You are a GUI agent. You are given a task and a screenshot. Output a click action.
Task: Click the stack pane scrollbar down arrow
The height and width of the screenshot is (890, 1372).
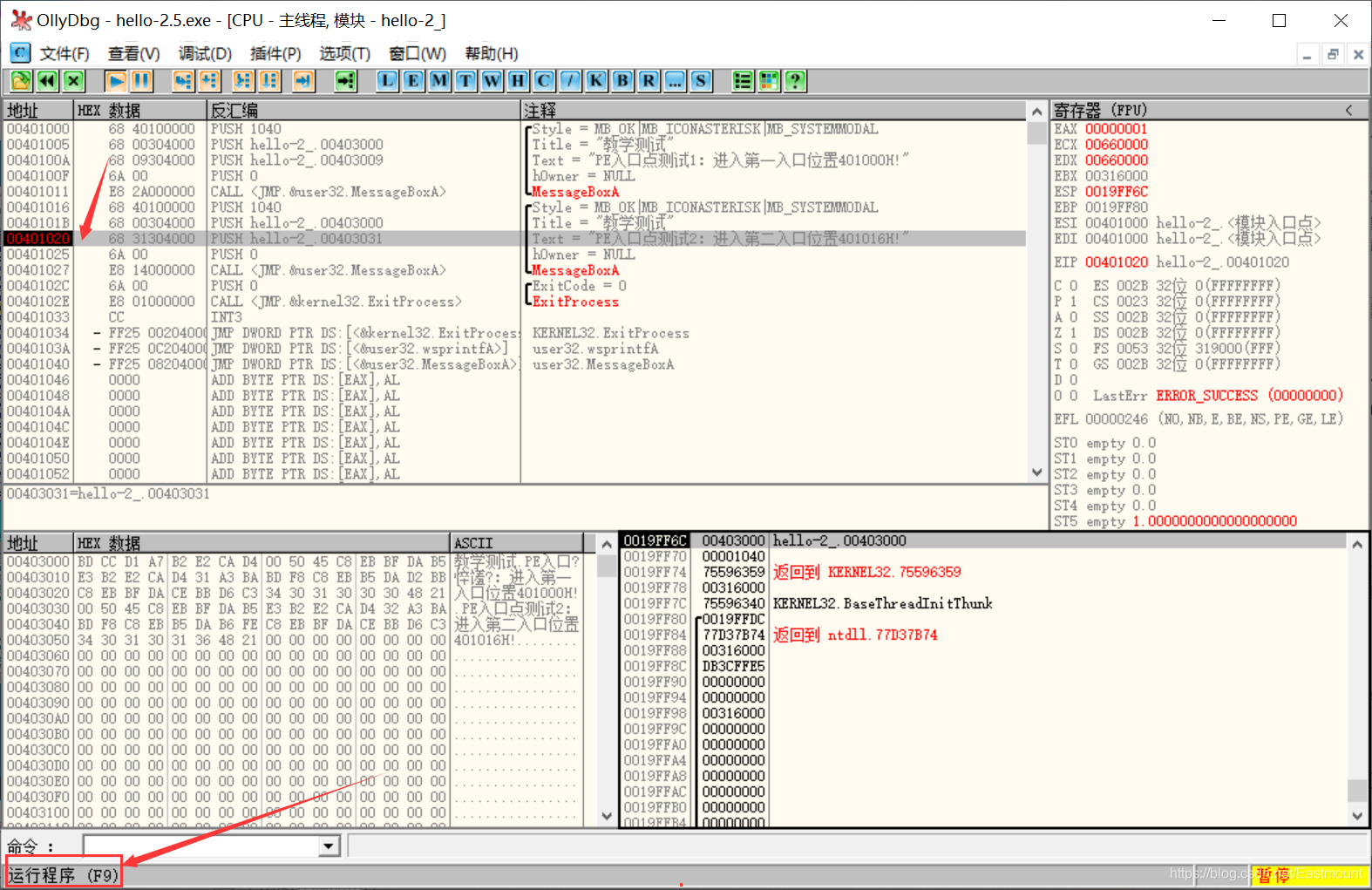coord(1357,816)
